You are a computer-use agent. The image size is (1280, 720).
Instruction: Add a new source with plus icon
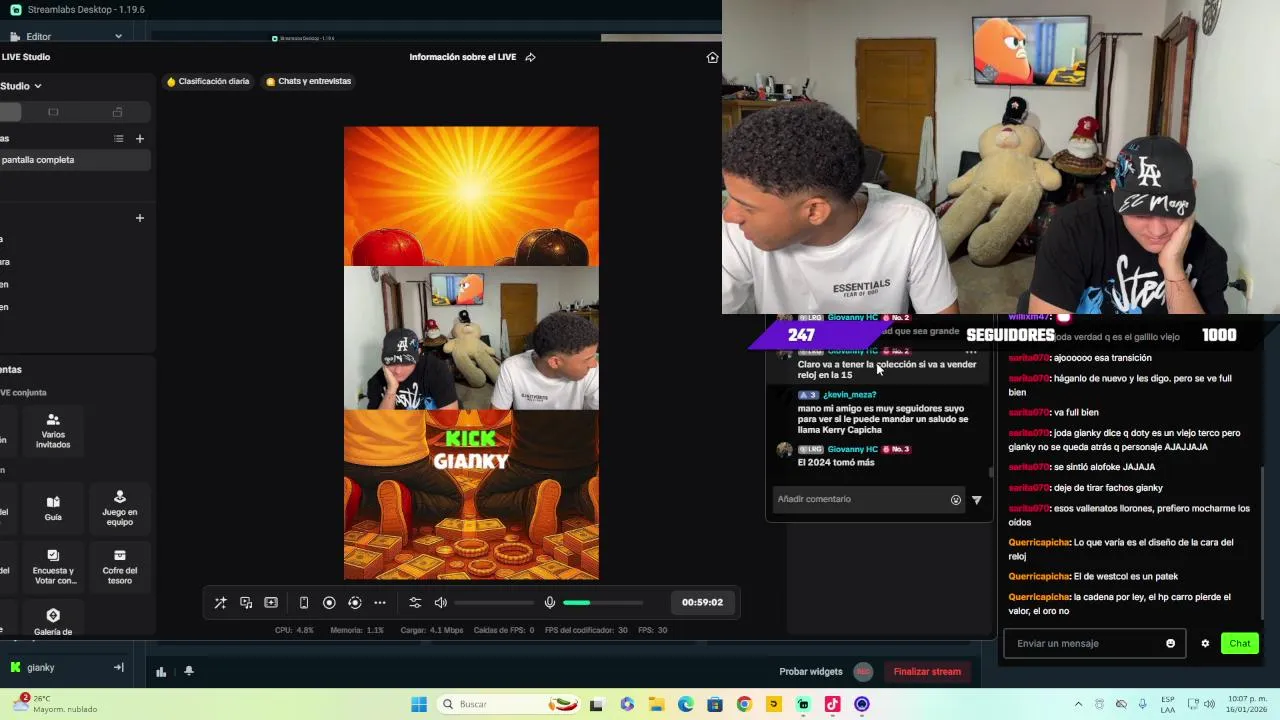point(140,218)
